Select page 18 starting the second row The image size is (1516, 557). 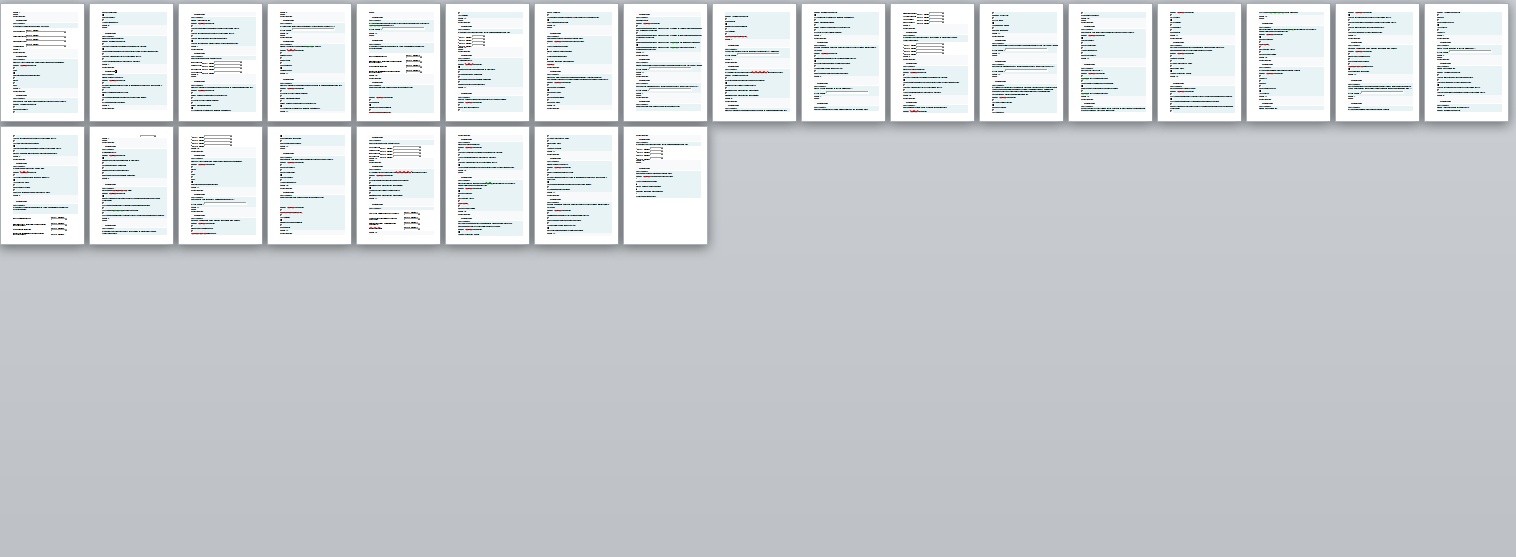pyautogui.click(x=42, y=185)
